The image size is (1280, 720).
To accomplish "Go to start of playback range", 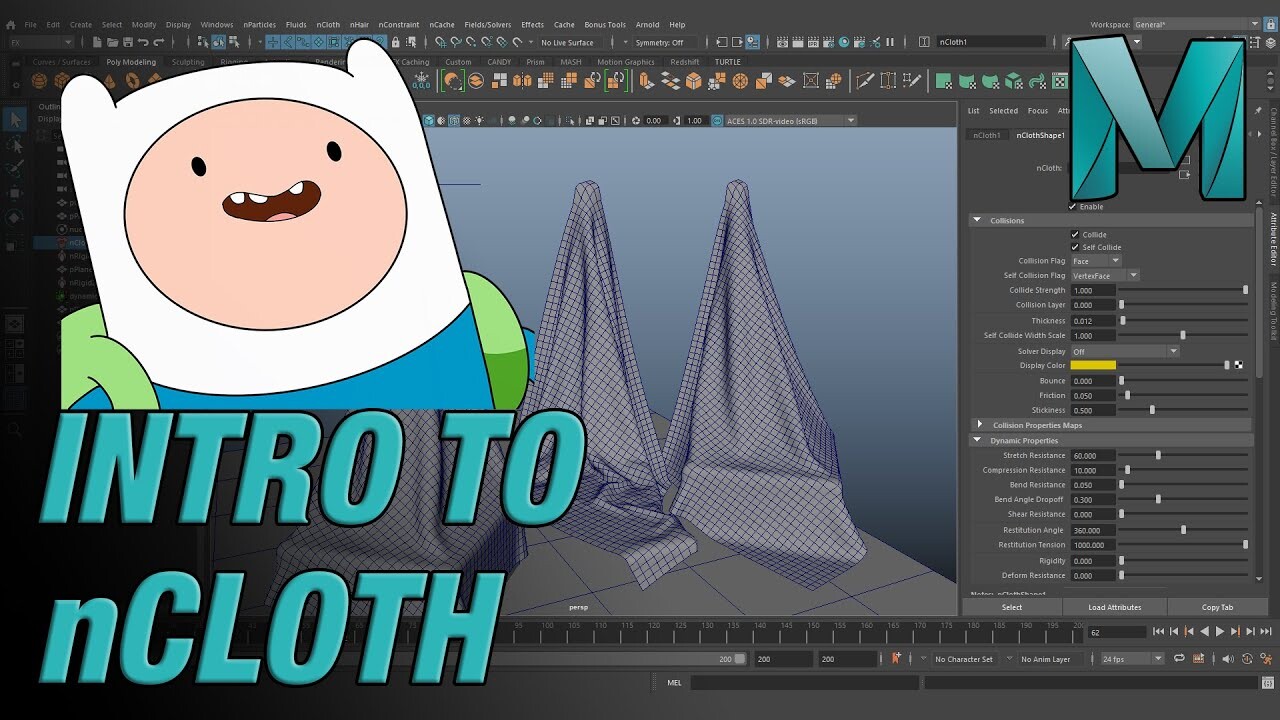I will [1158, 631].
